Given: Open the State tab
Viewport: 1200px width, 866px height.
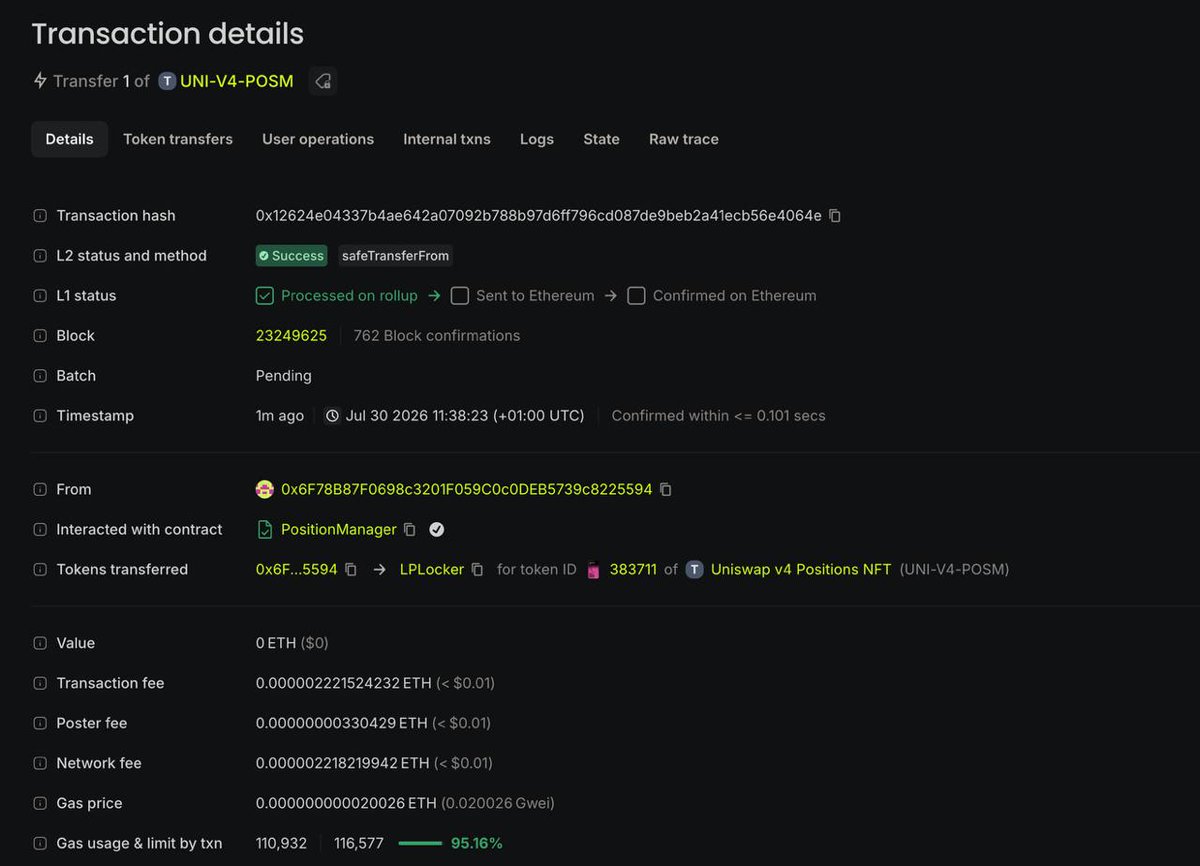Looking at the screenshot, I should click(601, 139).
